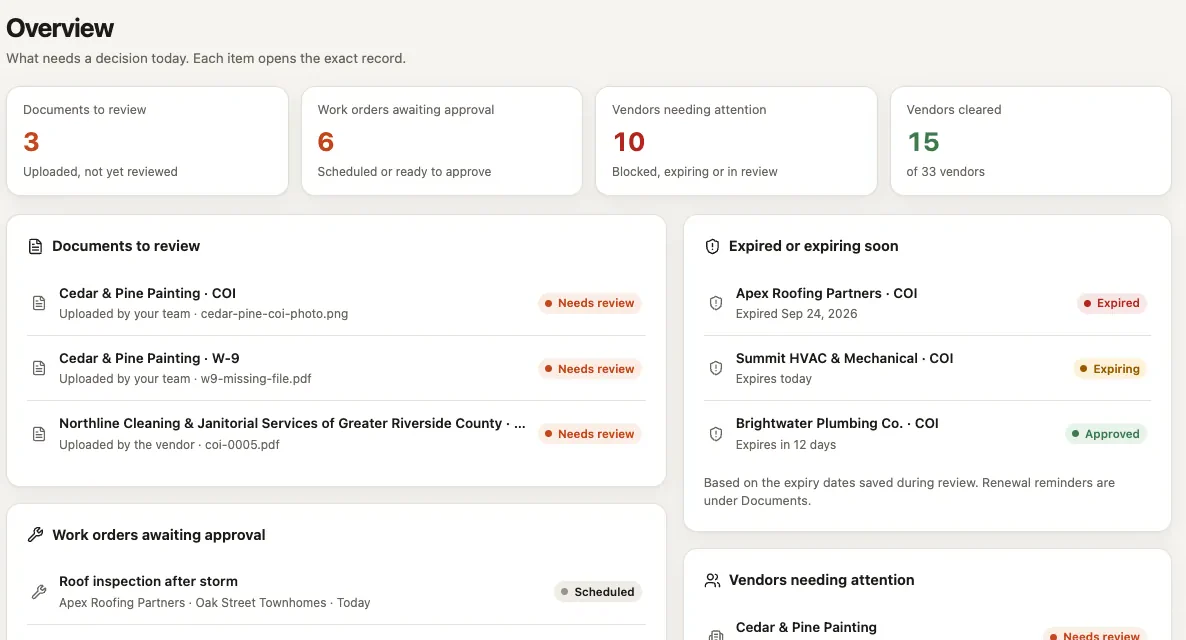
Task: Click the 'Expired or expiring soon' section title
Action: pos(813,247)
